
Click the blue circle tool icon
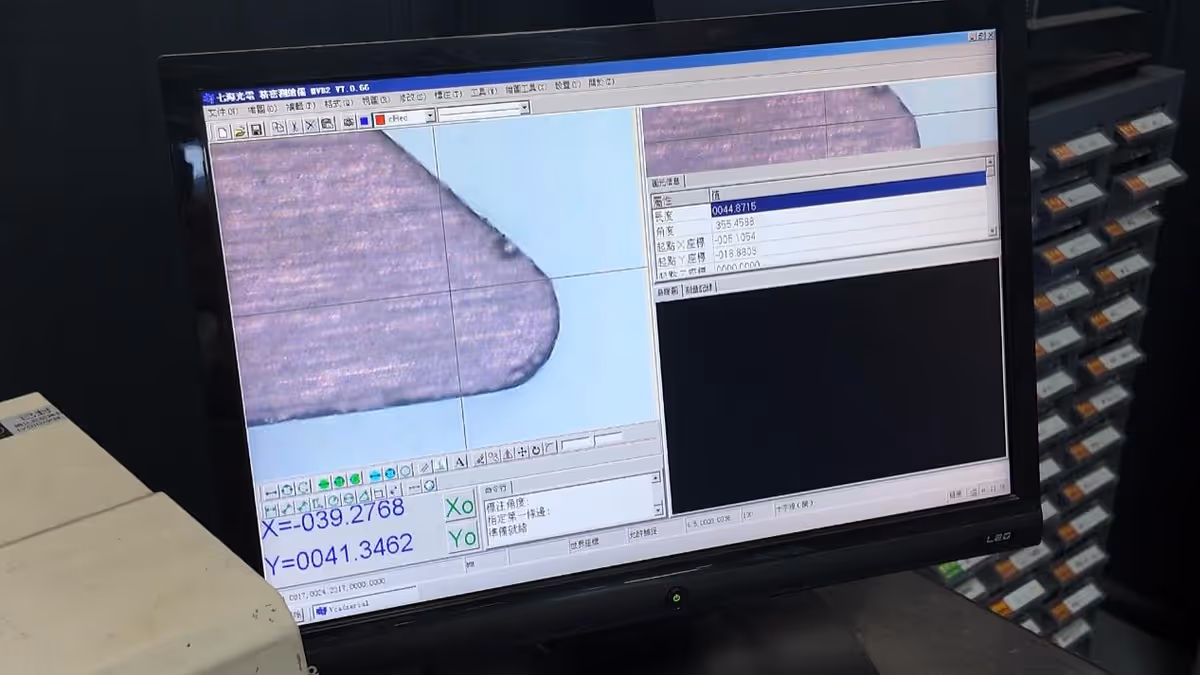390,473
